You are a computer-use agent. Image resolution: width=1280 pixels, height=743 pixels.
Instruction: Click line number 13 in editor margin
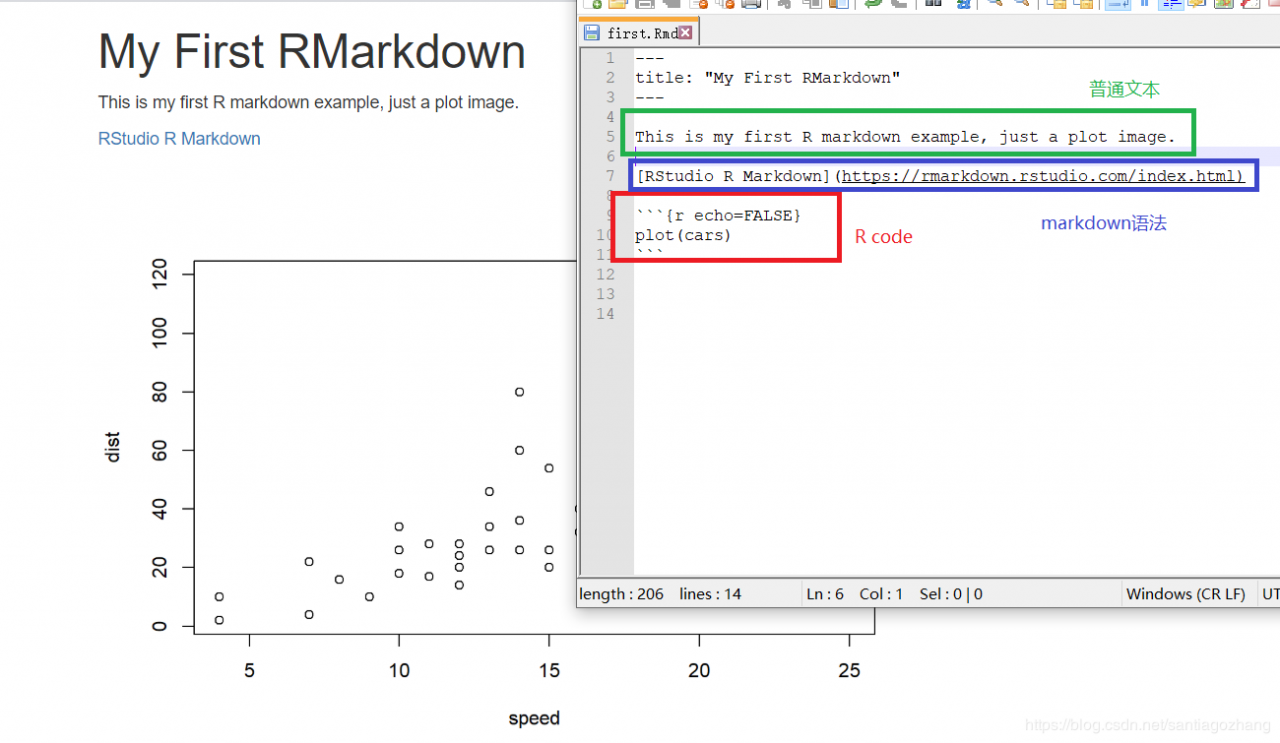[x=605, y=294]
